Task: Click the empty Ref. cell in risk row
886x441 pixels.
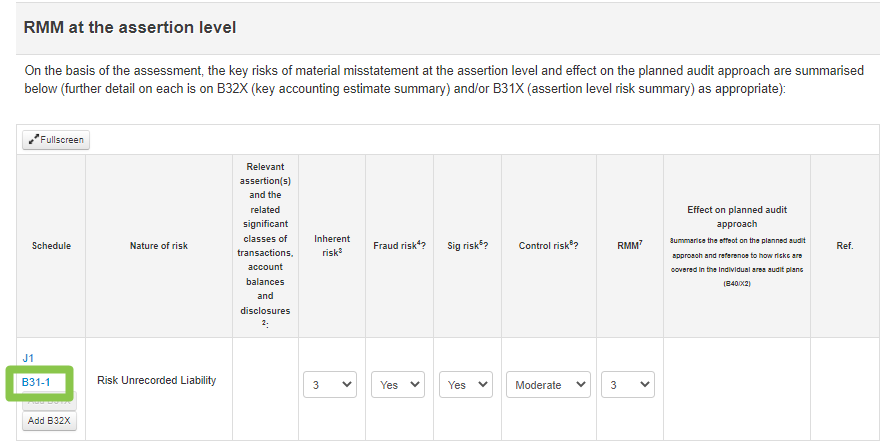Action: point(845,389)
